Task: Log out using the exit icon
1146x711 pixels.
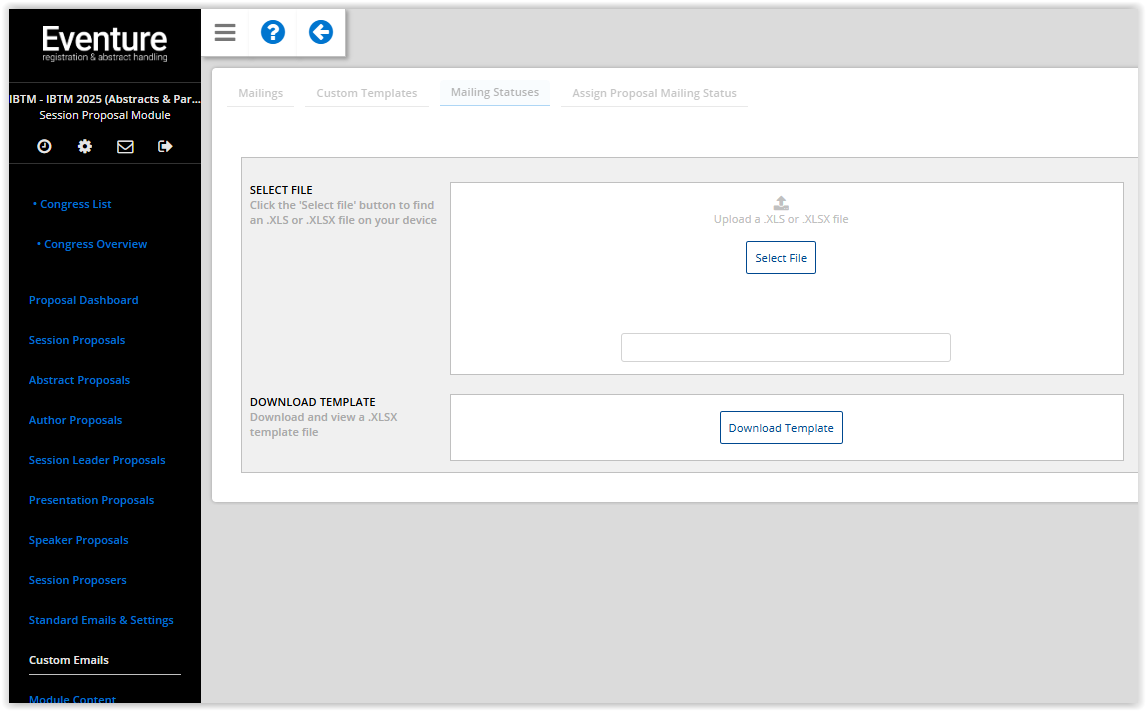Action: pyautogui.click(x=164, y=146)
